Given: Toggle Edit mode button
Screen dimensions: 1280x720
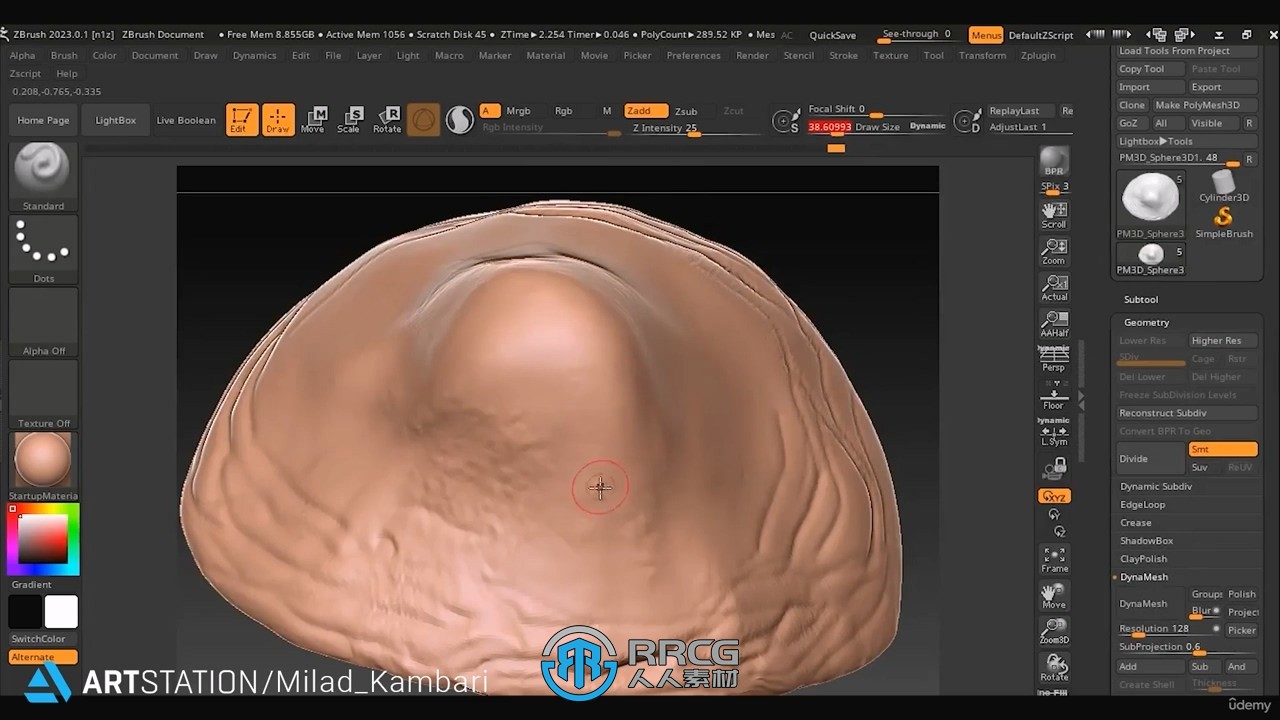Looking at the screenshot, I should [241, 120].
